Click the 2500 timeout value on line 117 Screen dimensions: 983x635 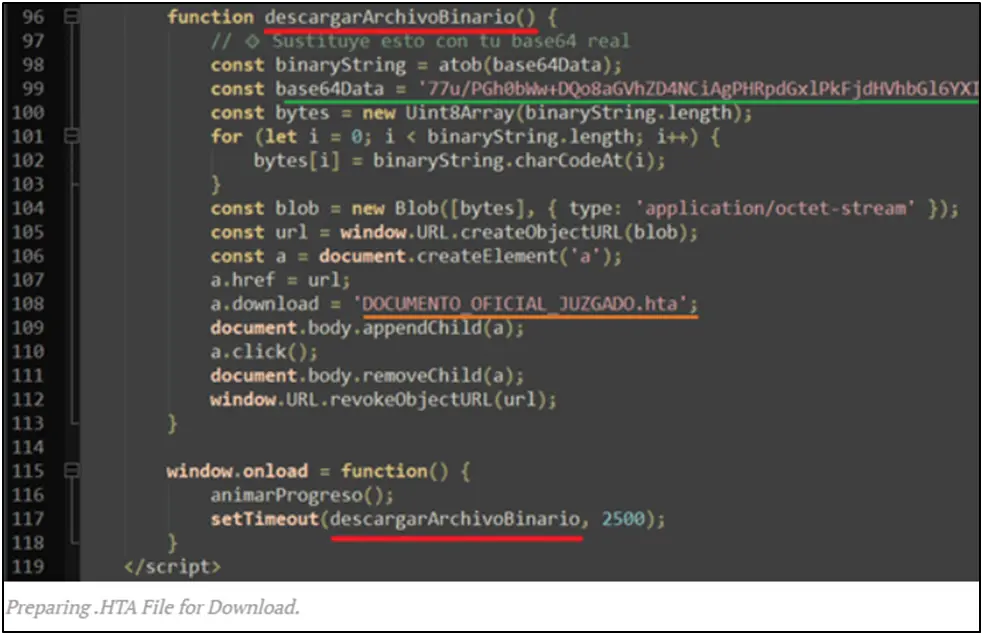[624, 519]
